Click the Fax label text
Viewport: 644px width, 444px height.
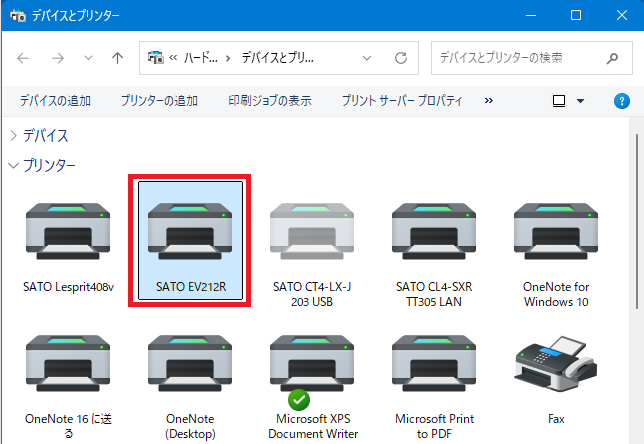coord(556,419)
